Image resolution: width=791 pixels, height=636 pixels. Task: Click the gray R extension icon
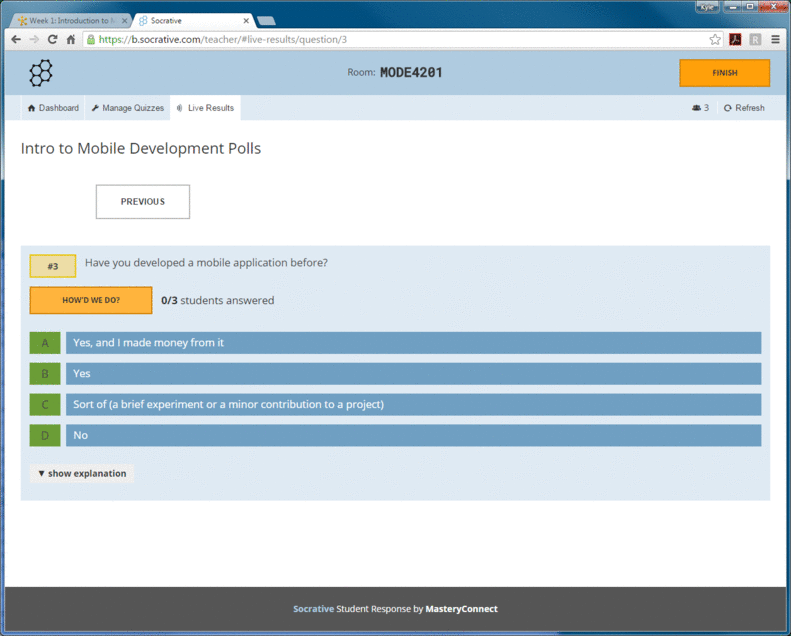755,39
